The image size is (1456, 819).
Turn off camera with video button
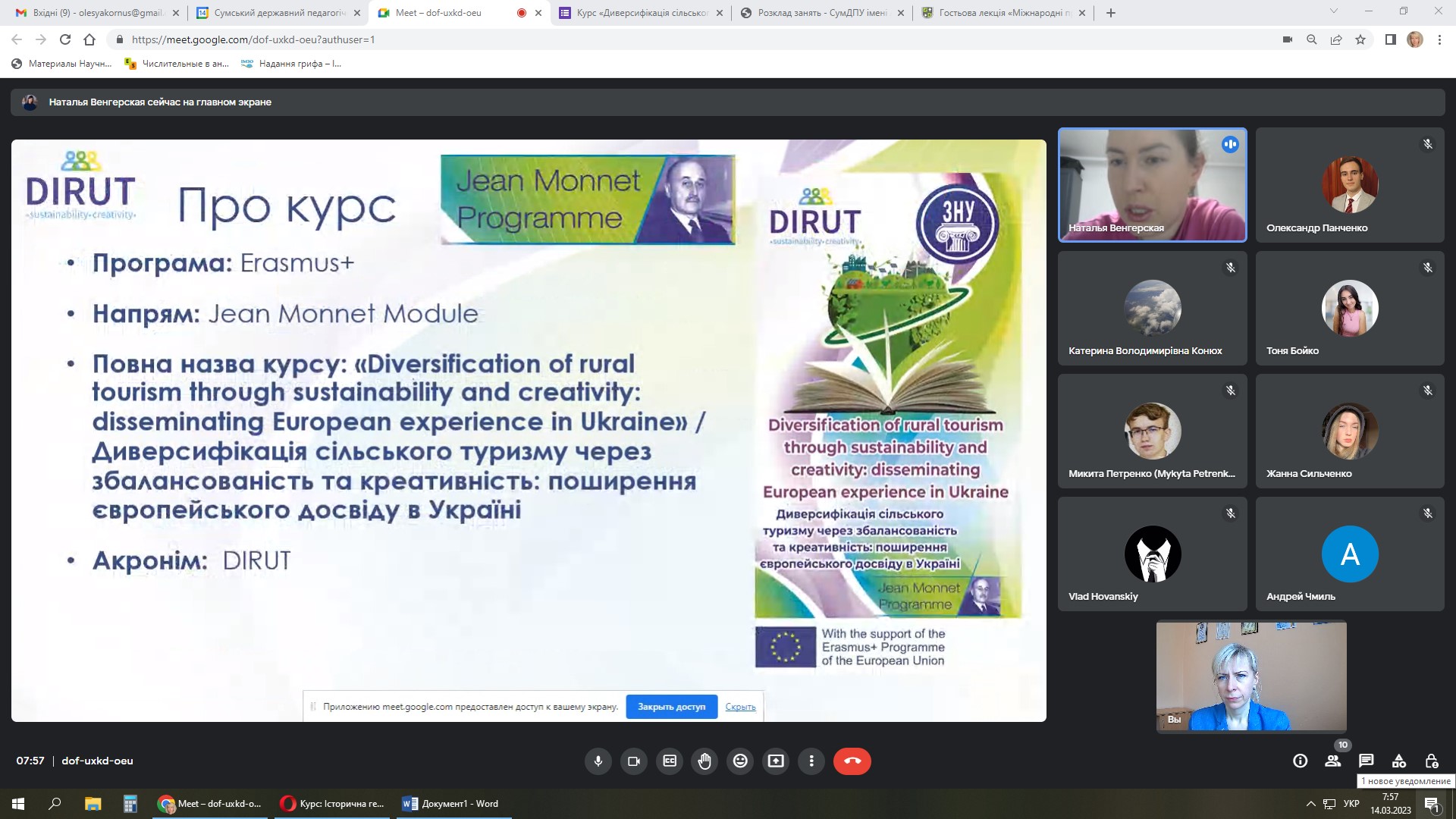pyautogui.click(x=634, y=761)
